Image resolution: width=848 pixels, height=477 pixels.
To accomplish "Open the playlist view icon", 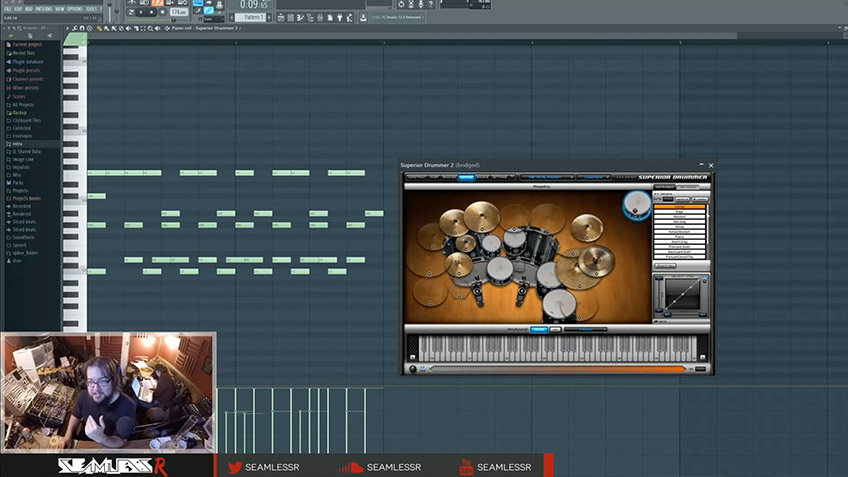I will tap(281, 17).
